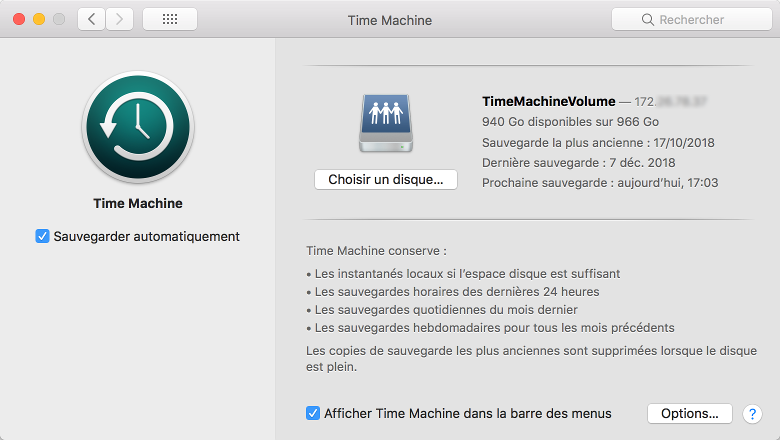
Task: Toggle Sauvegarder automatiquement checkbox
Action: click(x=42, y=236)
